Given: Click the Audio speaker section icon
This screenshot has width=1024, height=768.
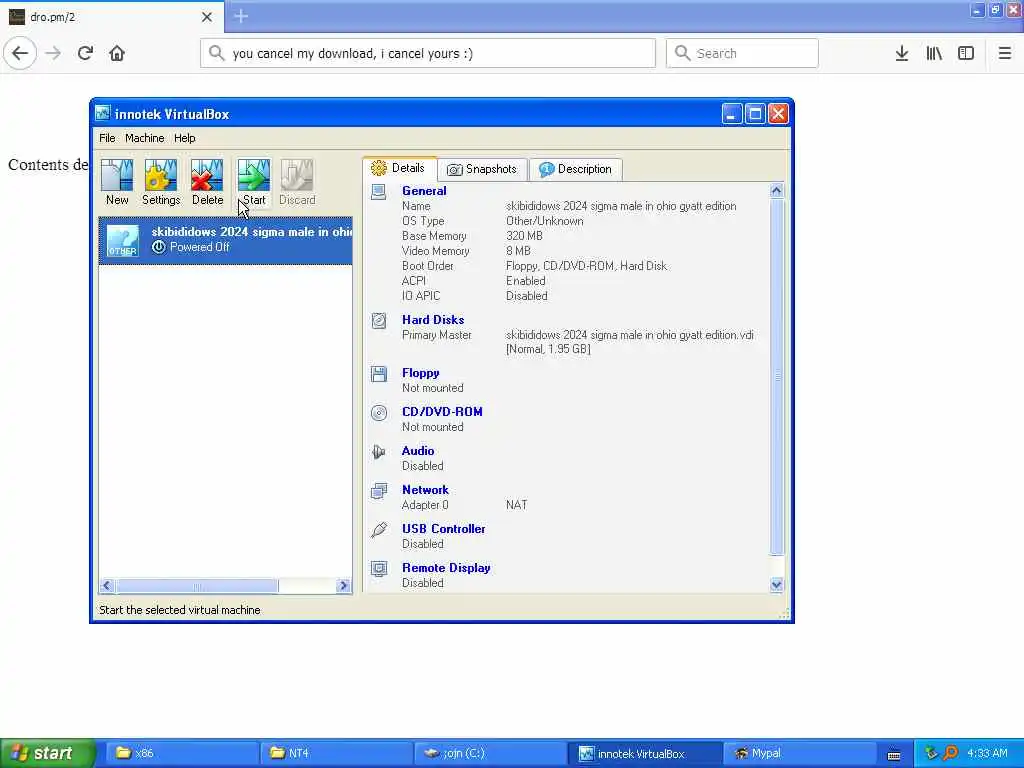Looking at the screenshot, I should click(379, 452).
